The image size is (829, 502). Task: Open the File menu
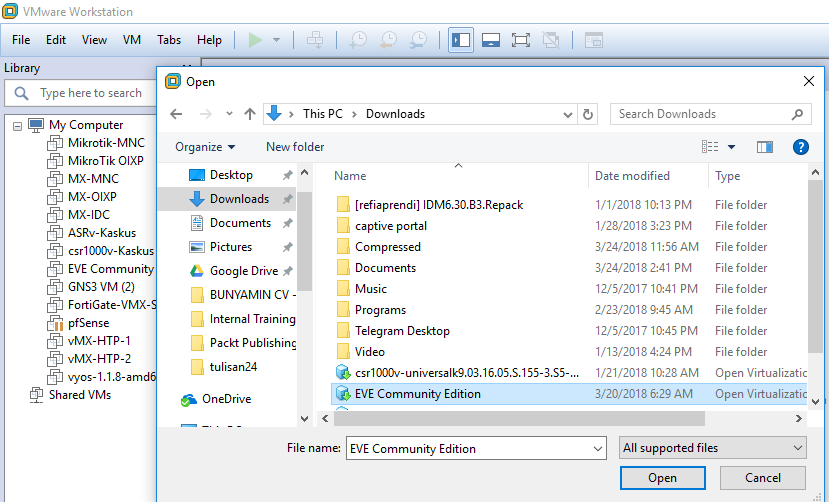click(21, 40)
